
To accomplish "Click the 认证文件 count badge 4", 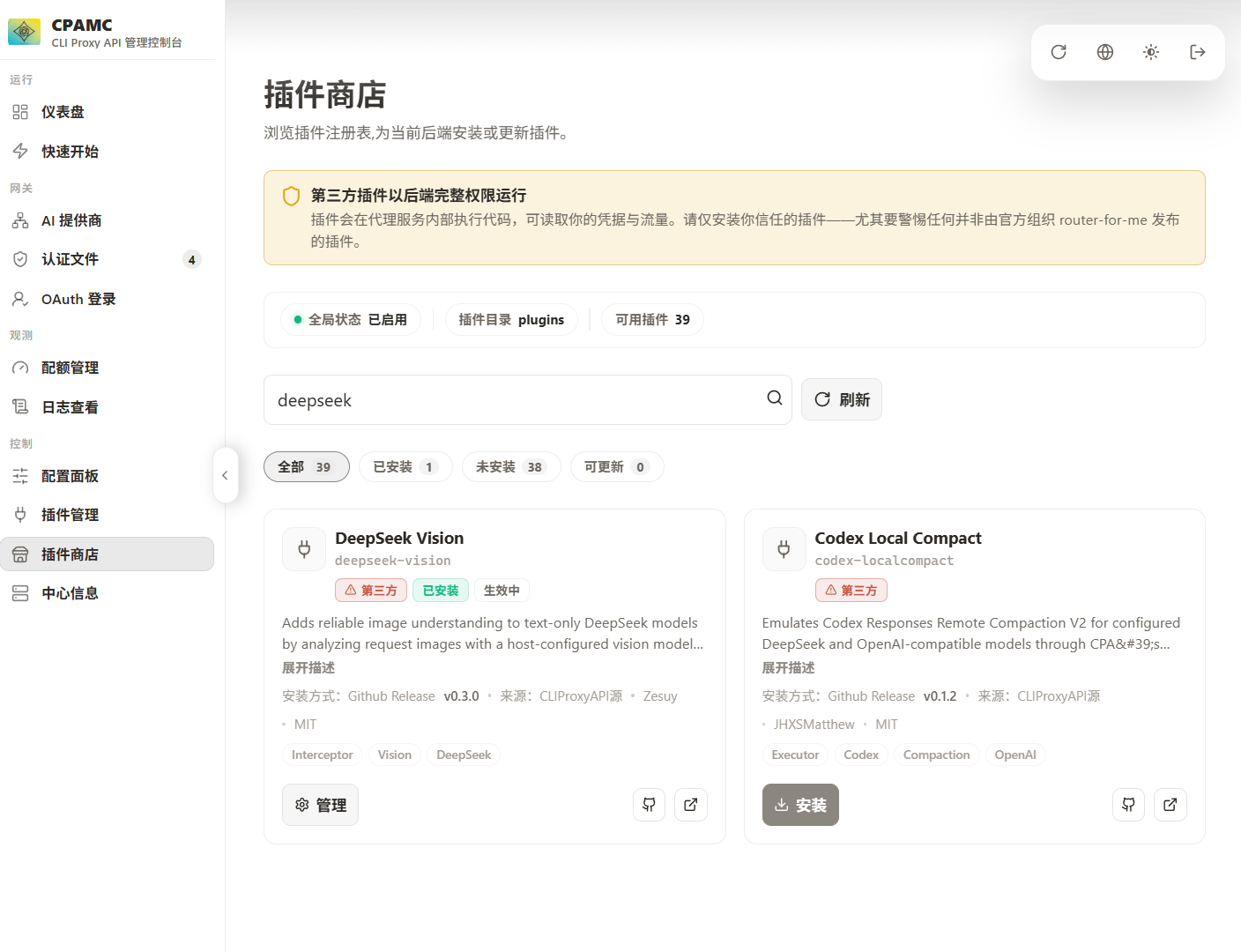I will [191, 259].
